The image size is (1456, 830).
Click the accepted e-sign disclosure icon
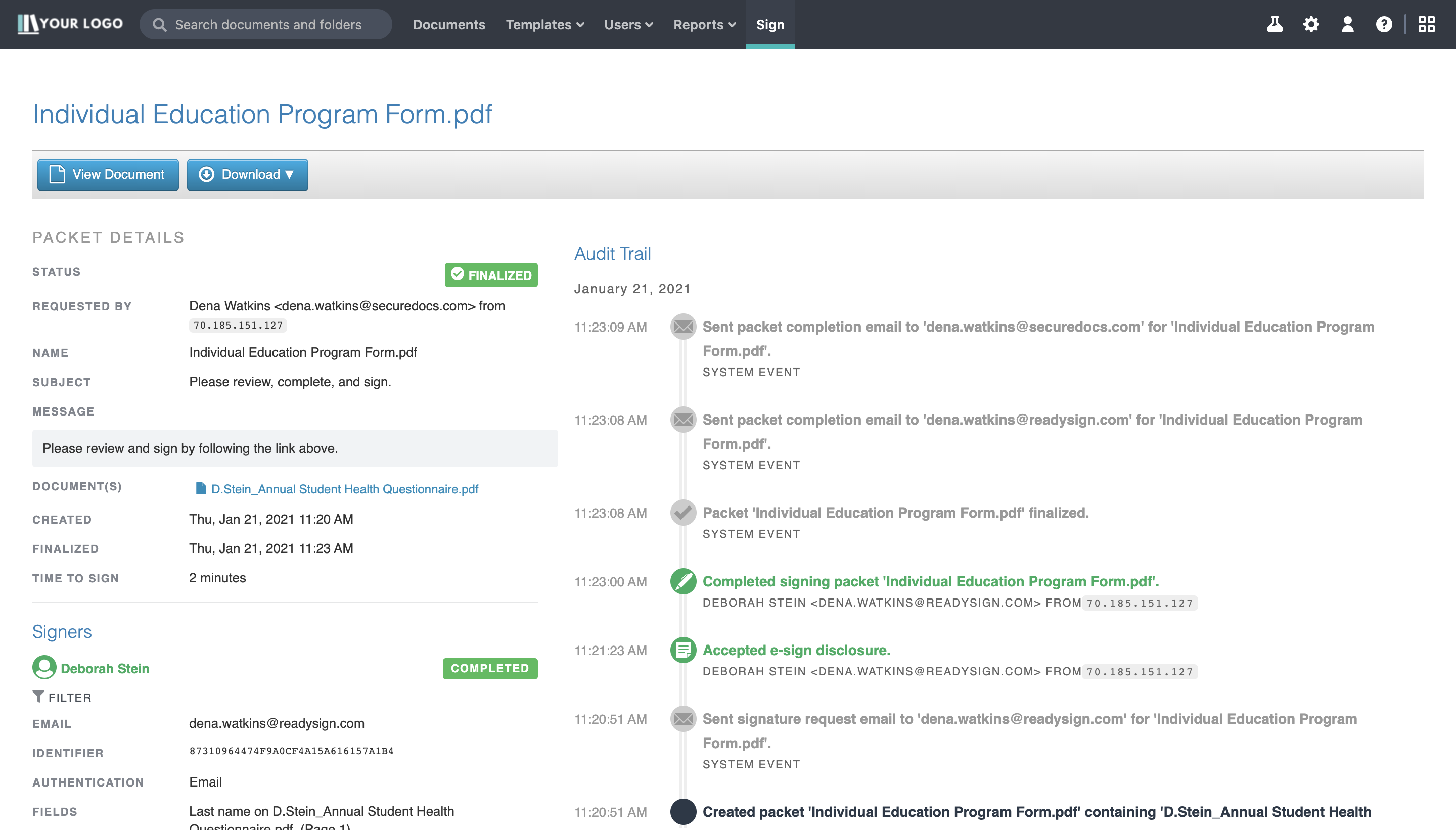pyautogui.click(x=683, y=650)
